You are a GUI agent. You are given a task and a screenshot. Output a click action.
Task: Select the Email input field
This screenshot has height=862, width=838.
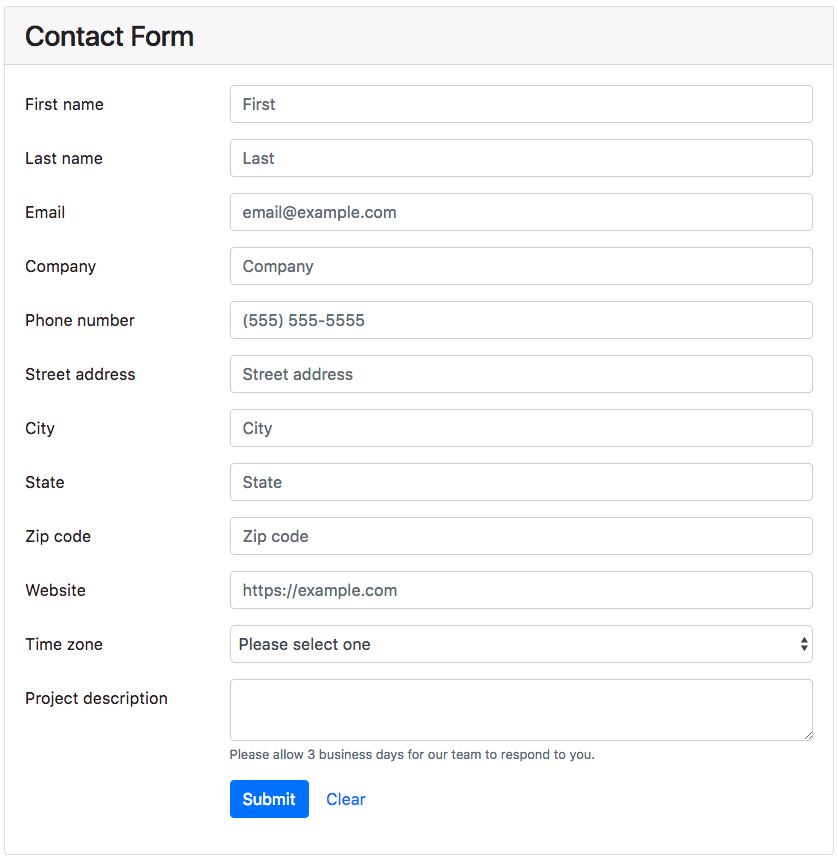(521, 212)
